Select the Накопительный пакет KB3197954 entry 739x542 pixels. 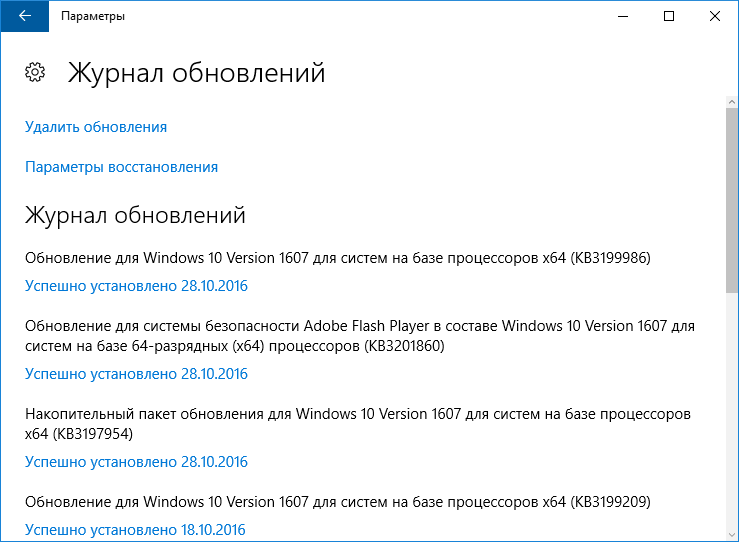point(358,424)
